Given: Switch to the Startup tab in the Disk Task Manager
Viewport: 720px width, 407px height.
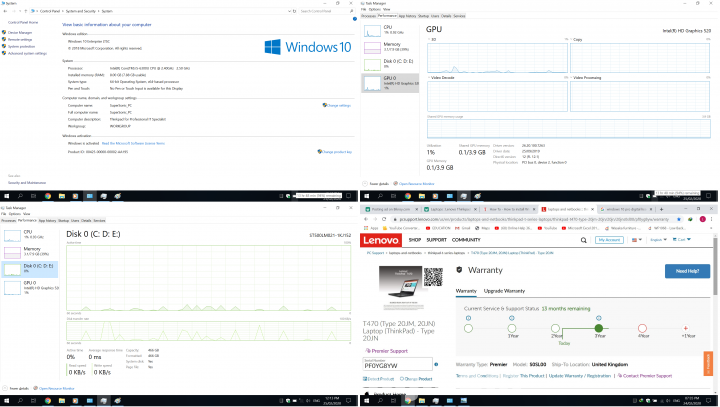Looking at the screenshot, I should coord(63,220).
